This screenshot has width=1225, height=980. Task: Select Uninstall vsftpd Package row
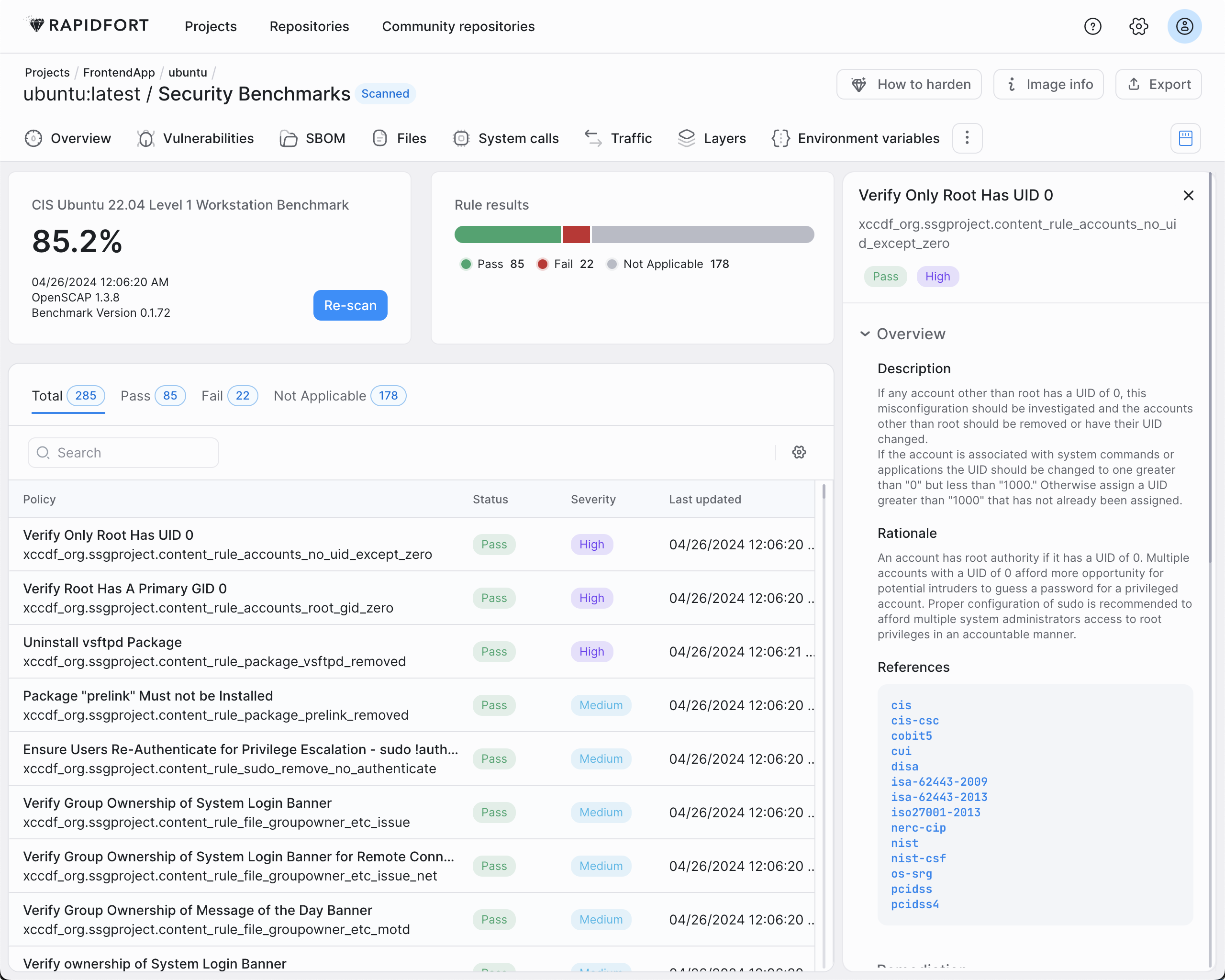(412, 652)
